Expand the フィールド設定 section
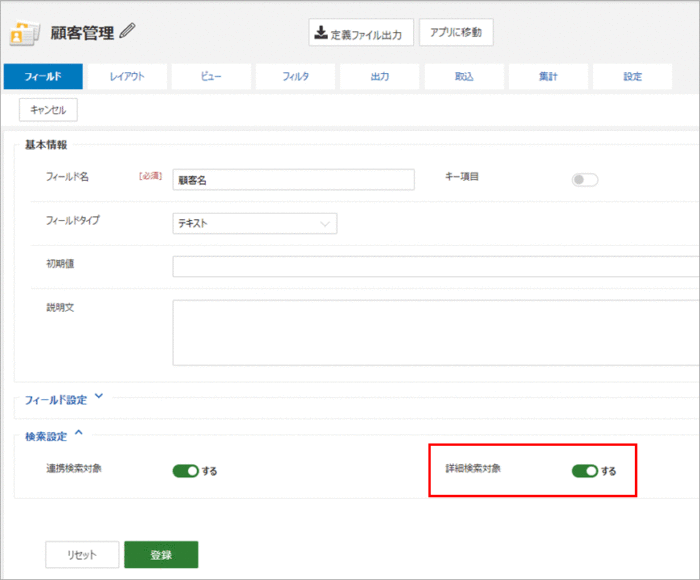The width and height of the screenshot is (700, 580). [x=64, y=399]
